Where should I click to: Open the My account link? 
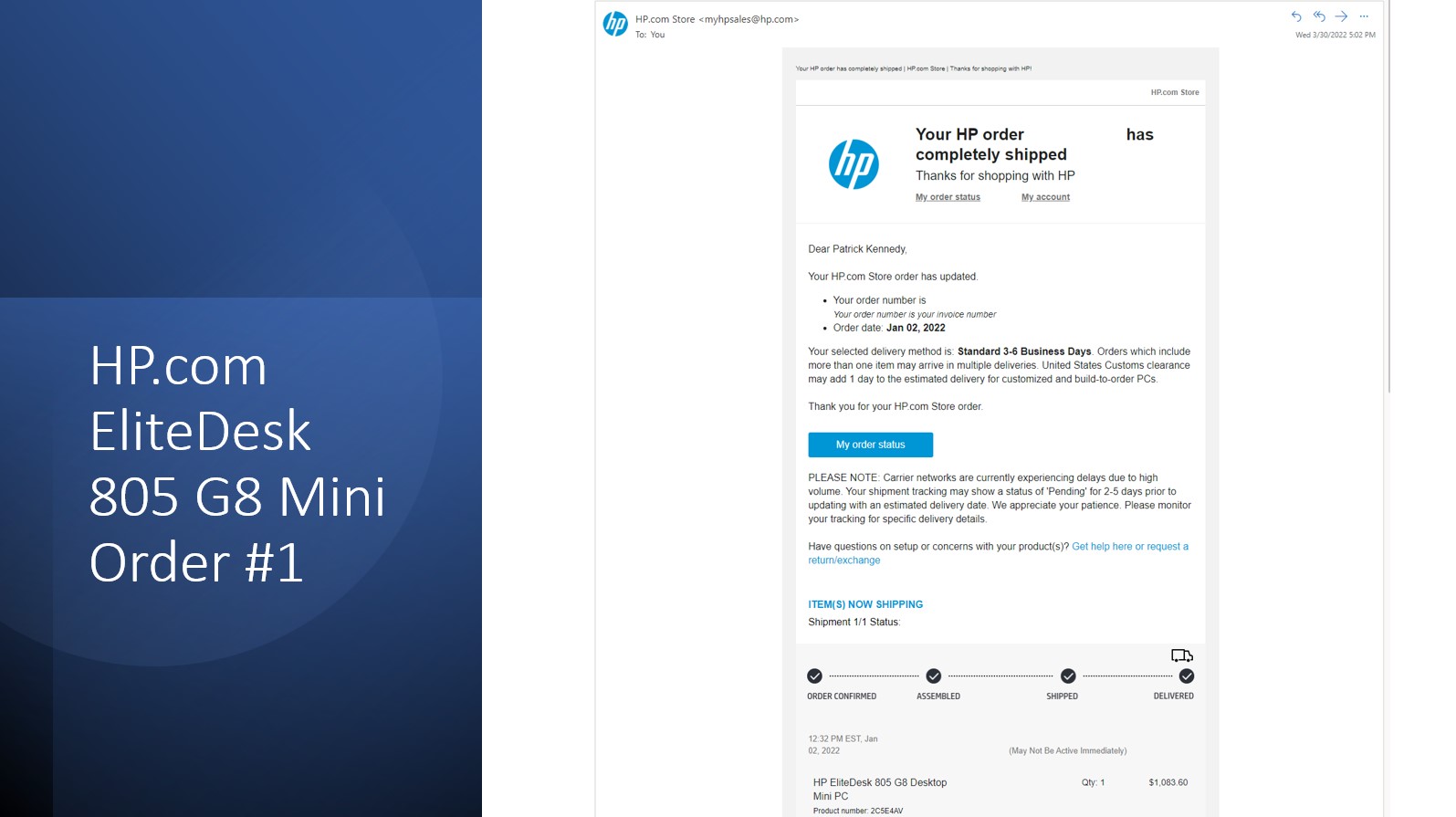click(1045, 197)
